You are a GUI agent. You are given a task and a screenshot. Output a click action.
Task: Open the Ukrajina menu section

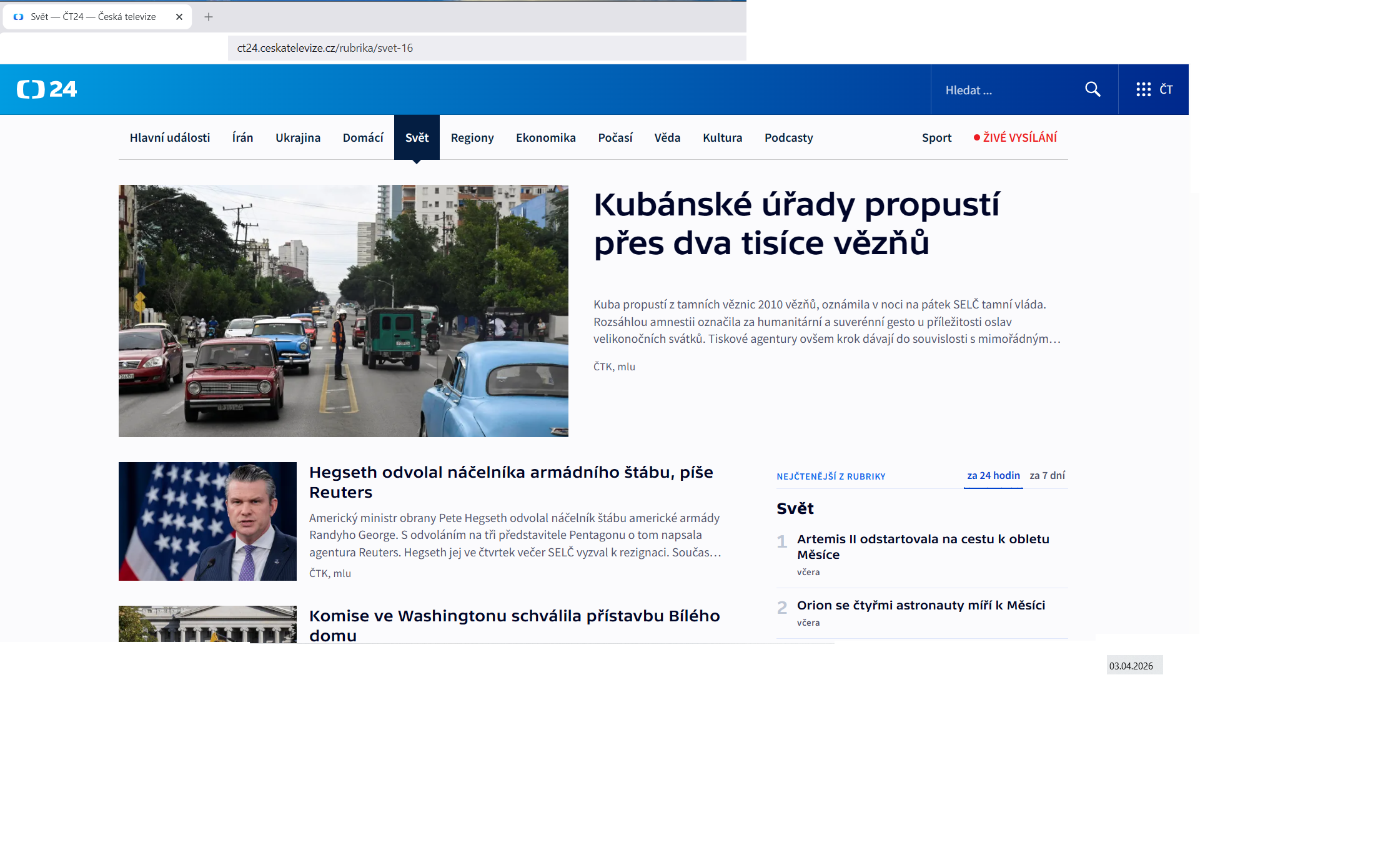(x=298, y=137)
